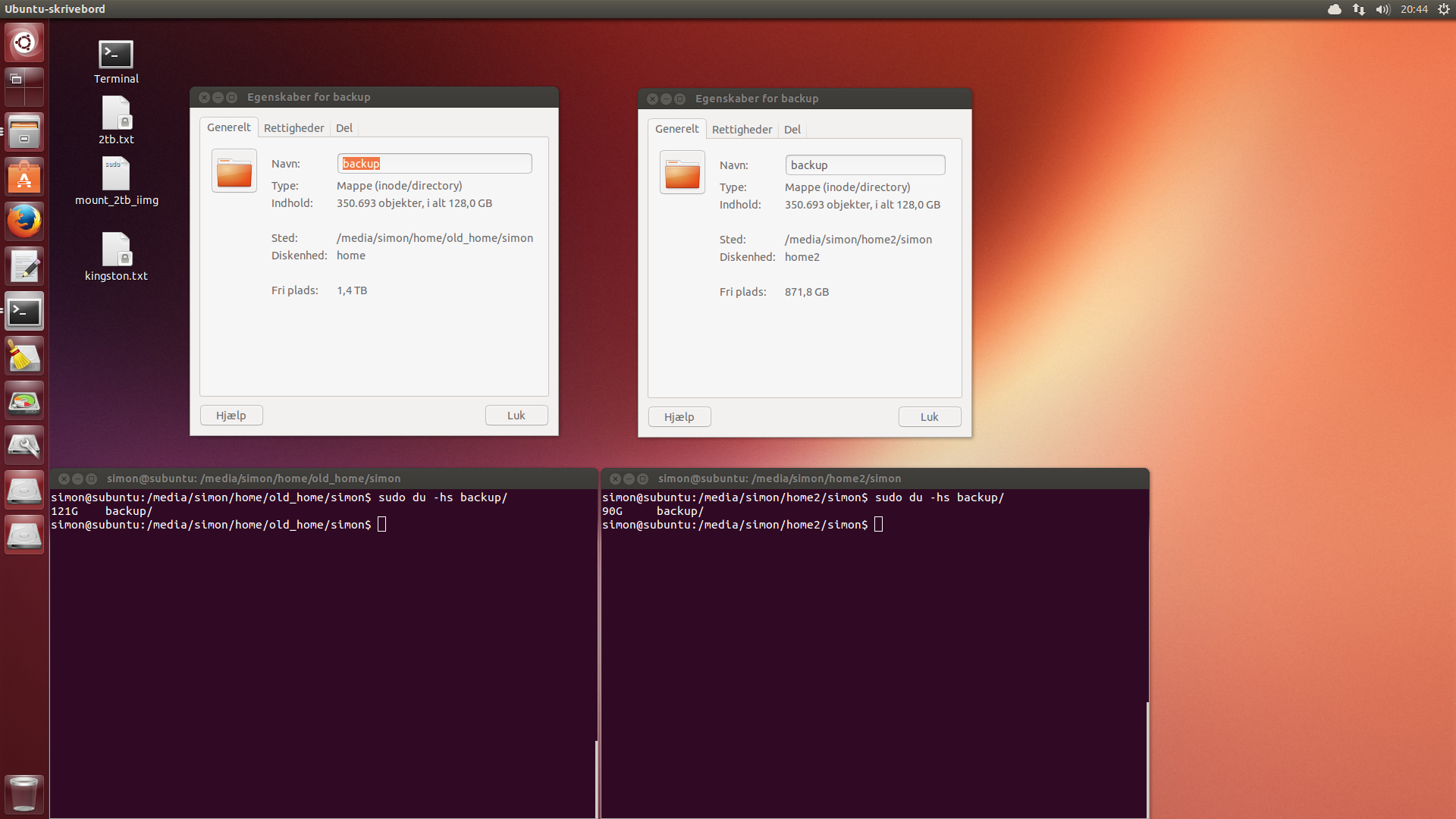Switch to Del tab in left window
Screen dimensions: 1456x819
pyautogui.click(x=344, y=128)
